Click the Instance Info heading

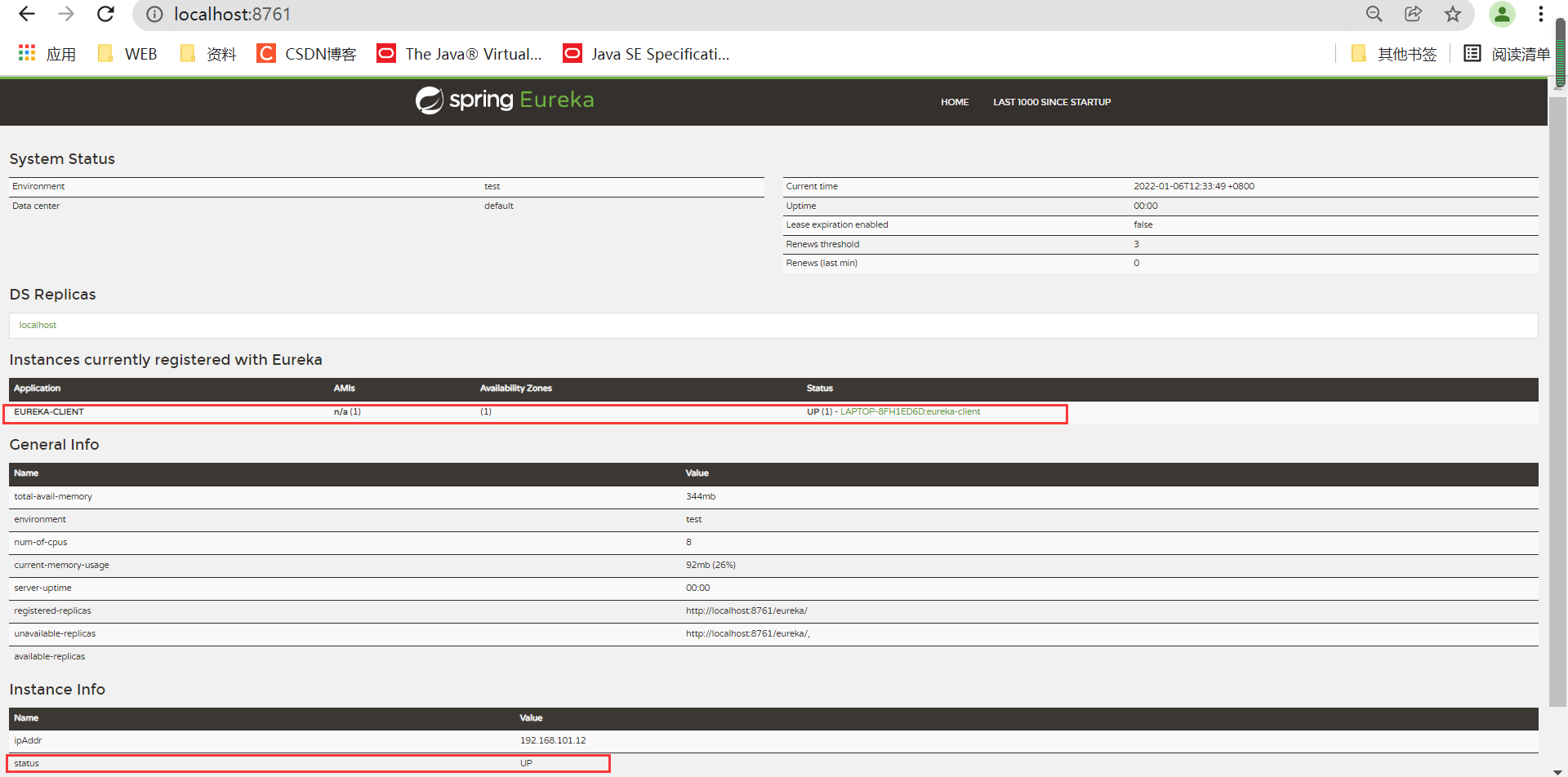[57, 690]
